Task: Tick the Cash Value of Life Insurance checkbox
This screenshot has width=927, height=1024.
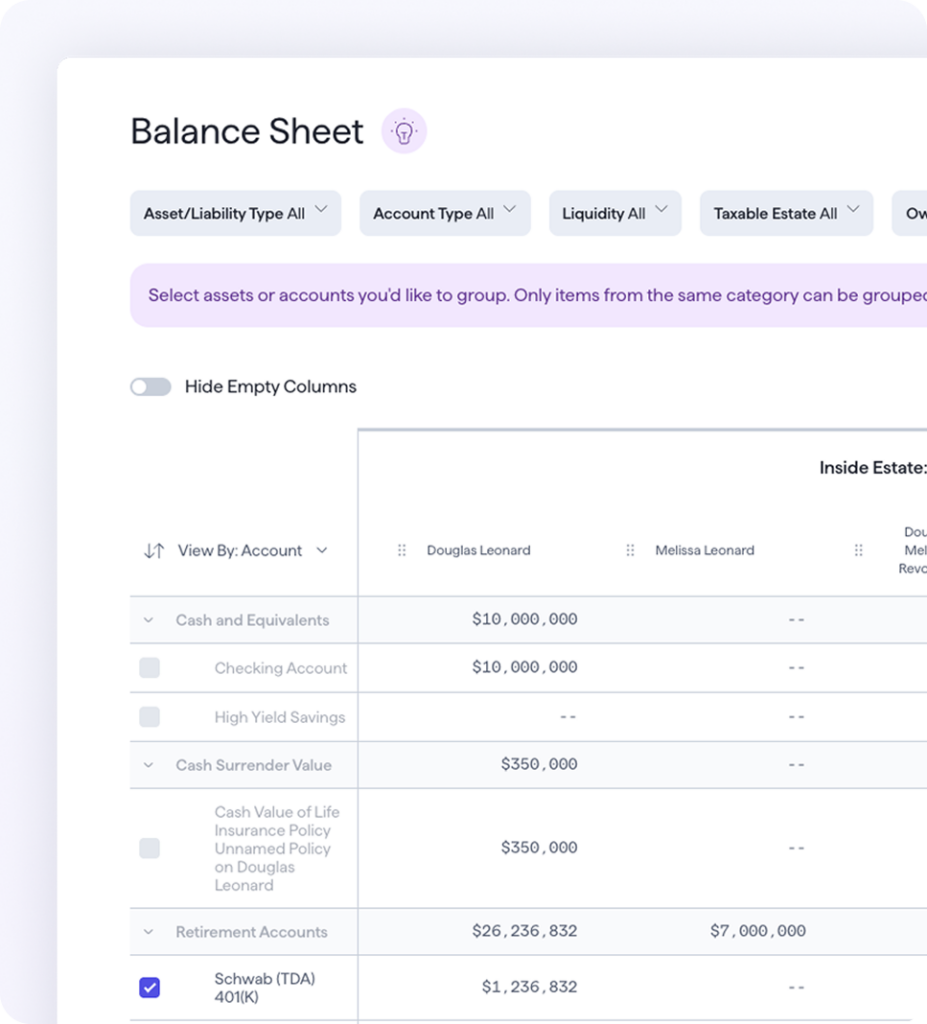Action: point(149,848)
